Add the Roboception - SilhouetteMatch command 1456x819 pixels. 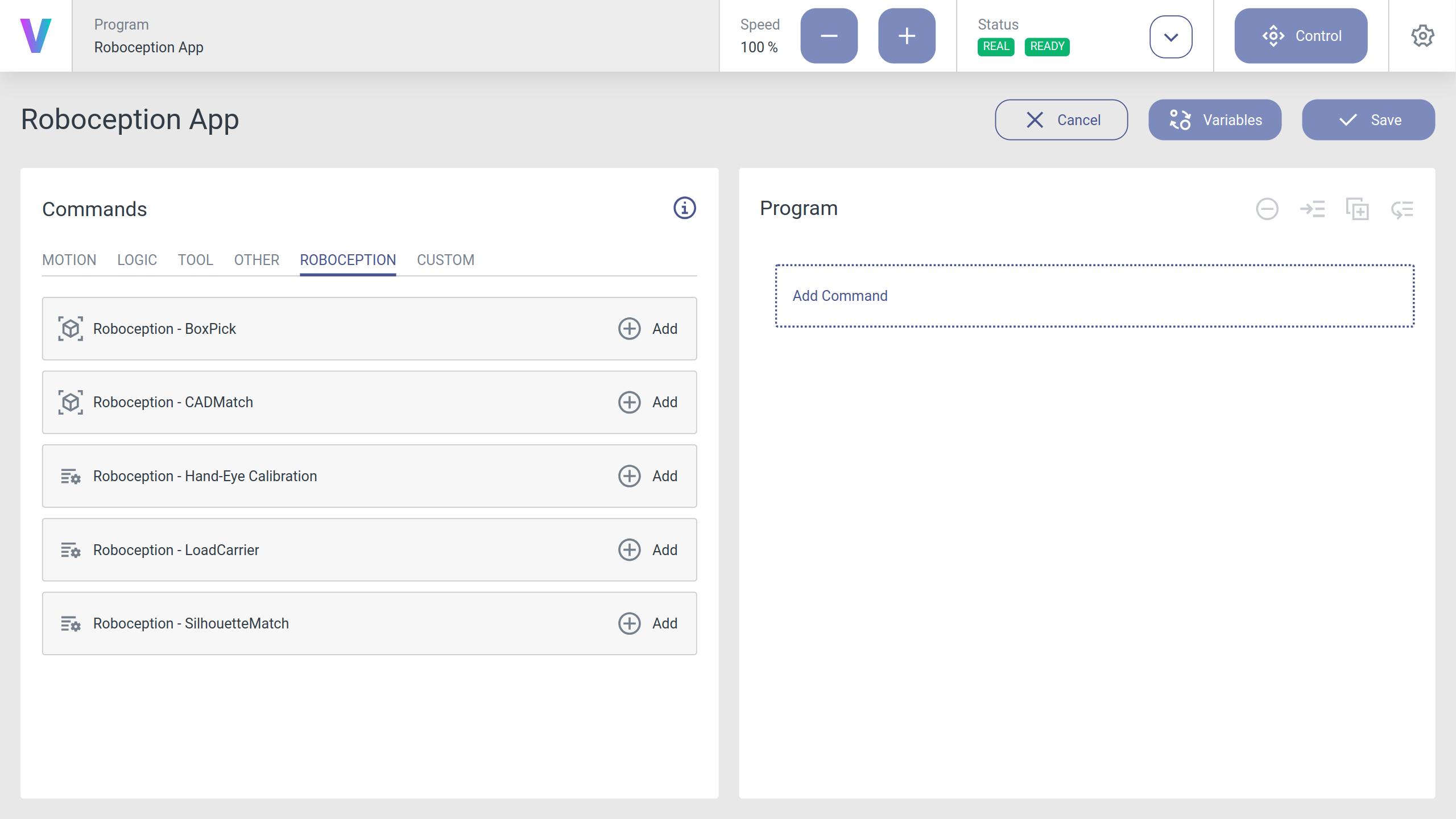[648, 623]
